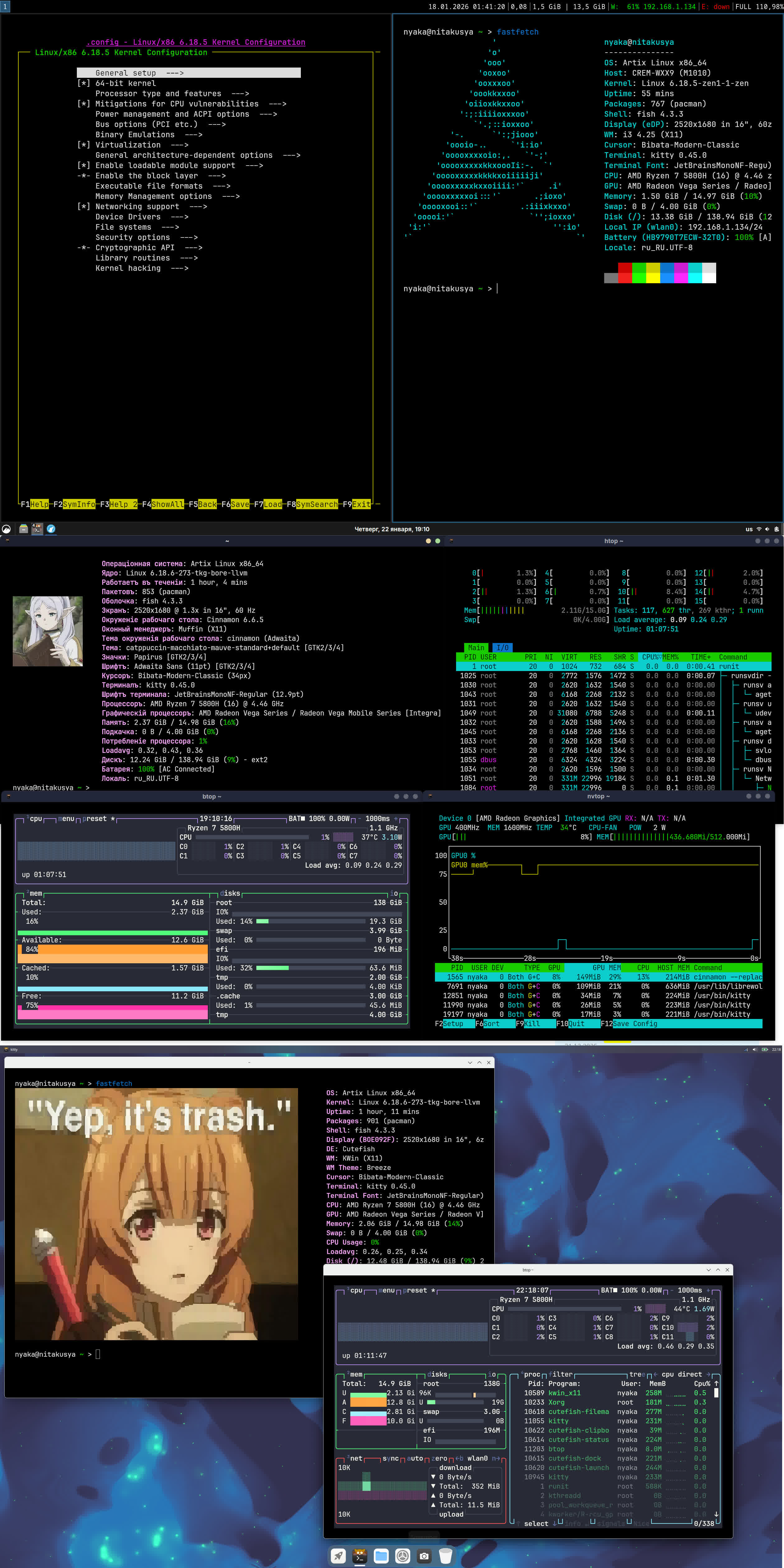Image resolution: width=784 pixels, height=1568 pixels.
Task: Click the kitty terminal icon in panel
Action: coord(37,529)
